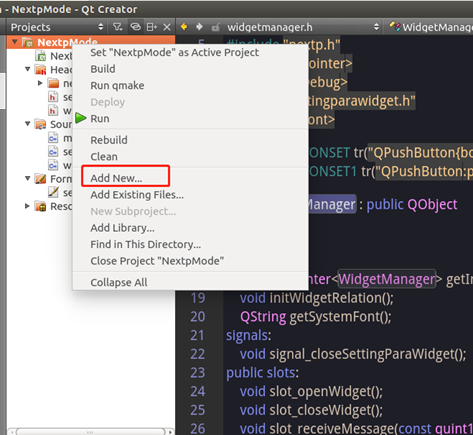Viewport: 473px width, 435px height.
Task: Open the Projects view selector dropdown
Action: tap(101, 27)
